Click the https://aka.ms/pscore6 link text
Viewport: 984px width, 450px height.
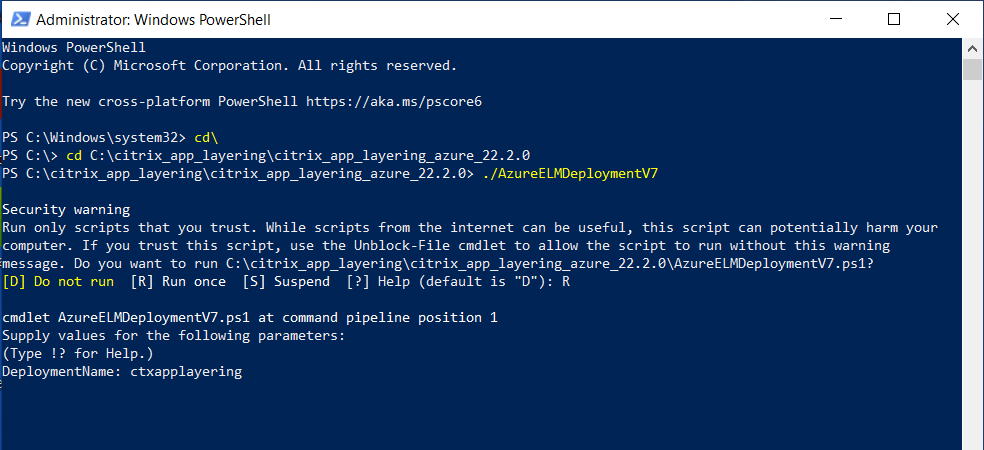tap(394, 102)
